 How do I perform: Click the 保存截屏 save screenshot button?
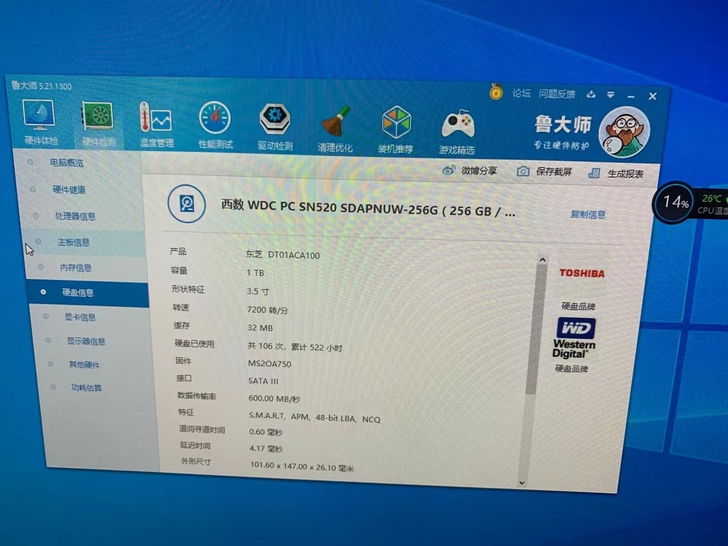coord(545,172)
